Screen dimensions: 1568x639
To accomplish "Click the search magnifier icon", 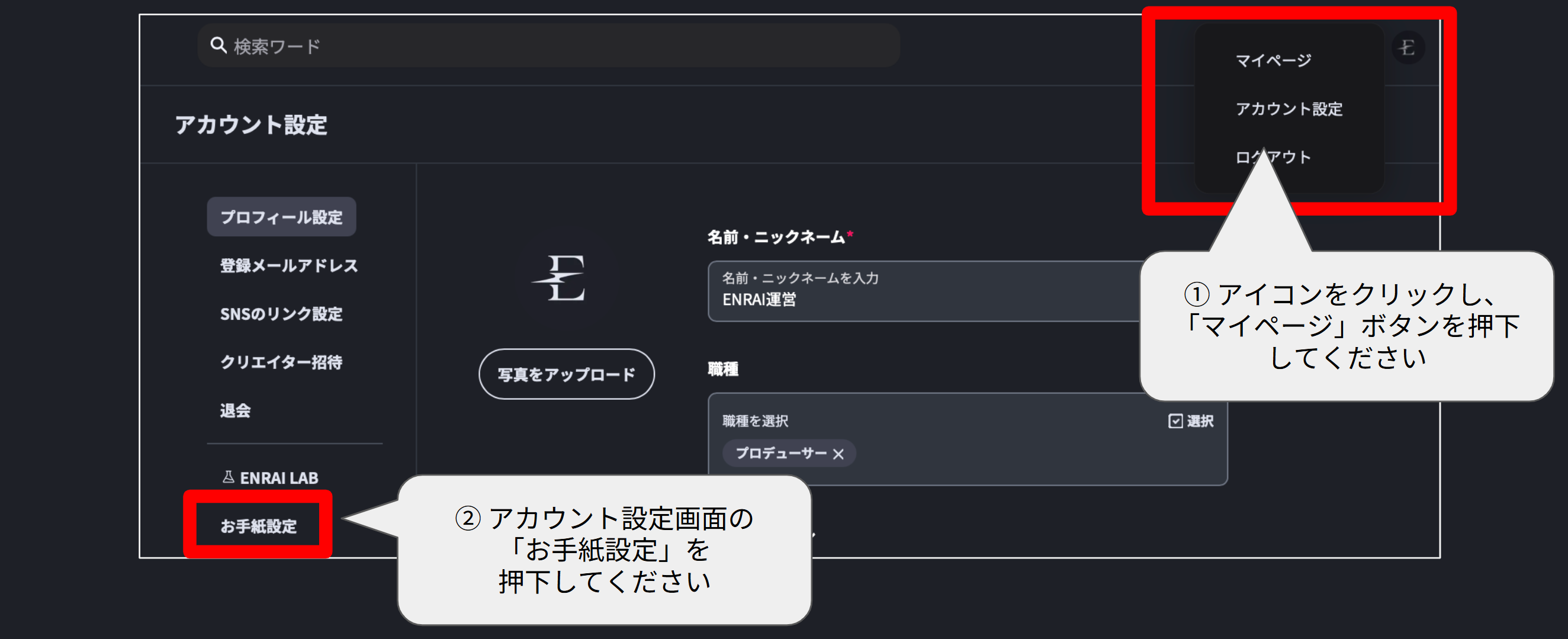I will pos(218,46).
